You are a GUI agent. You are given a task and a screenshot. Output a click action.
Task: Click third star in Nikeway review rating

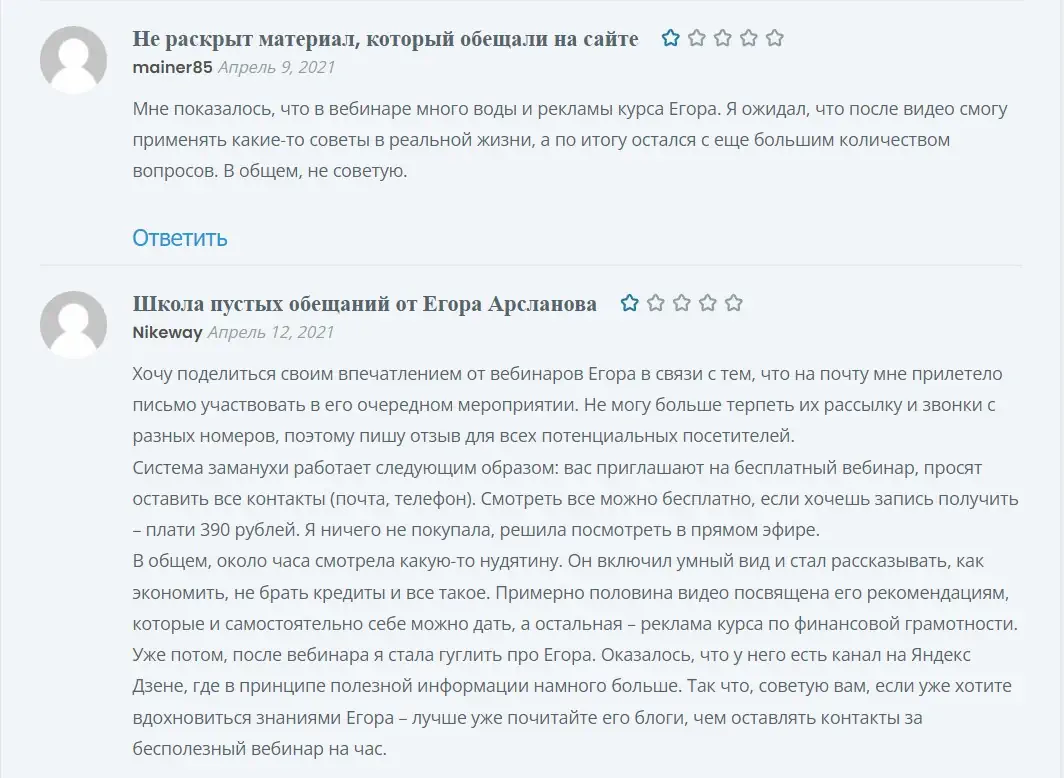click(x=681, y=303)
